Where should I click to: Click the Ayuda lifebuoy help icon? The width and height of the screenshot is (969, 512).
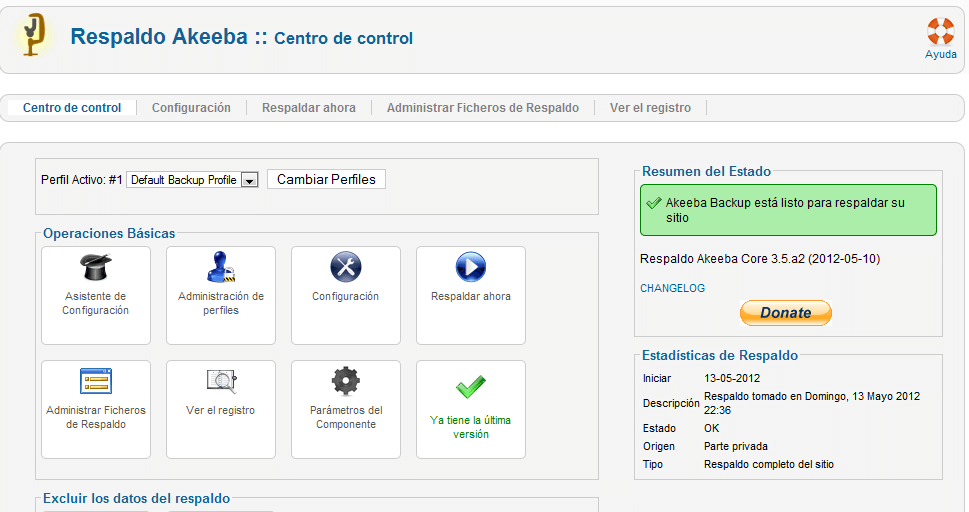tap(940, 31)
